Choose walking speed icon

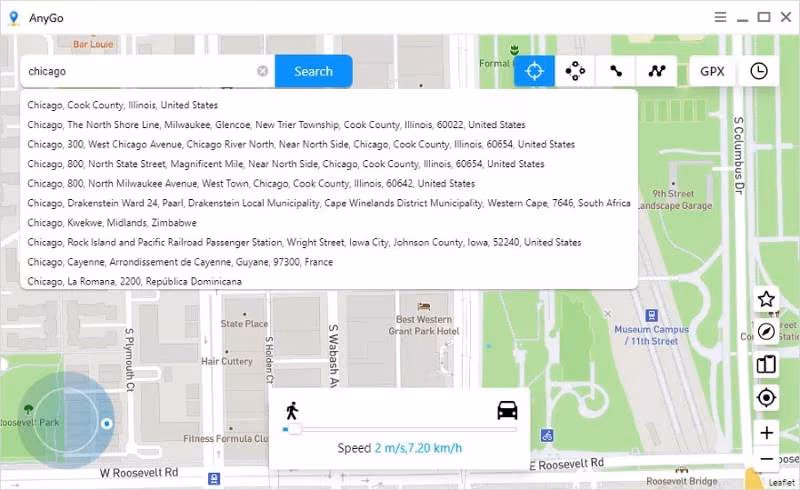tap(292, 410)
